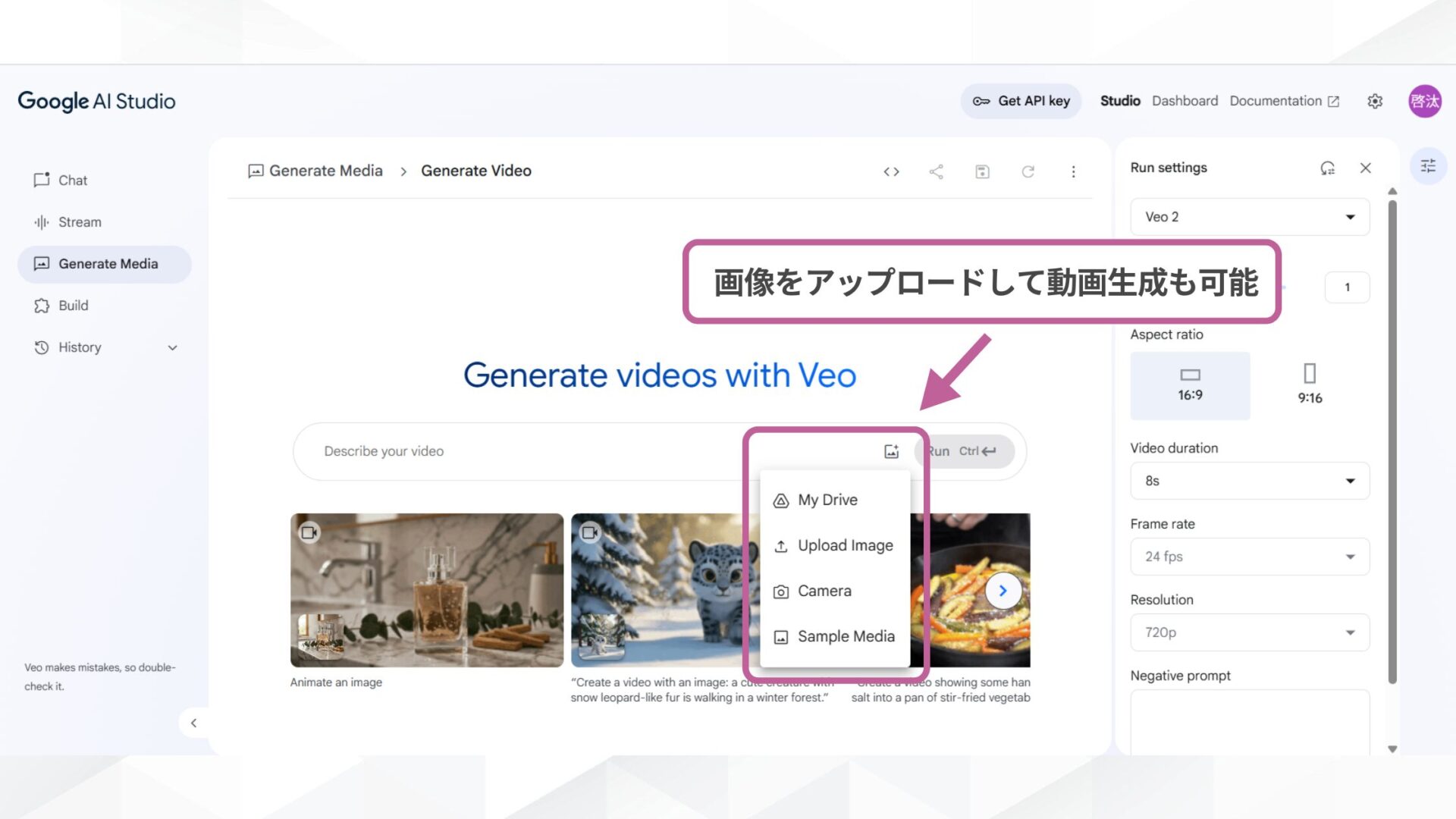Viewport: 1456px width, 819px height.
Task: Toggle the run settings panel tune icon
Action: (x=1428, y=165)
